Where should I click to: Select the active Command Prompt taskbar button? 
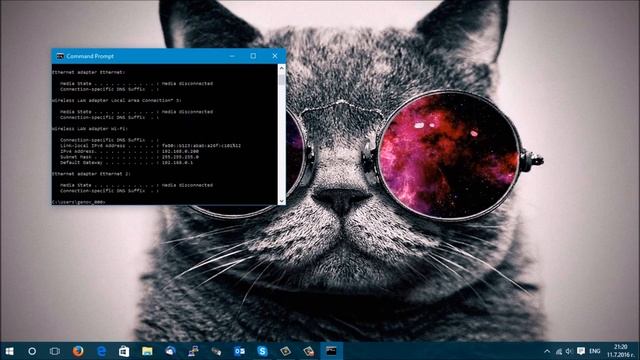coord(331,351)
